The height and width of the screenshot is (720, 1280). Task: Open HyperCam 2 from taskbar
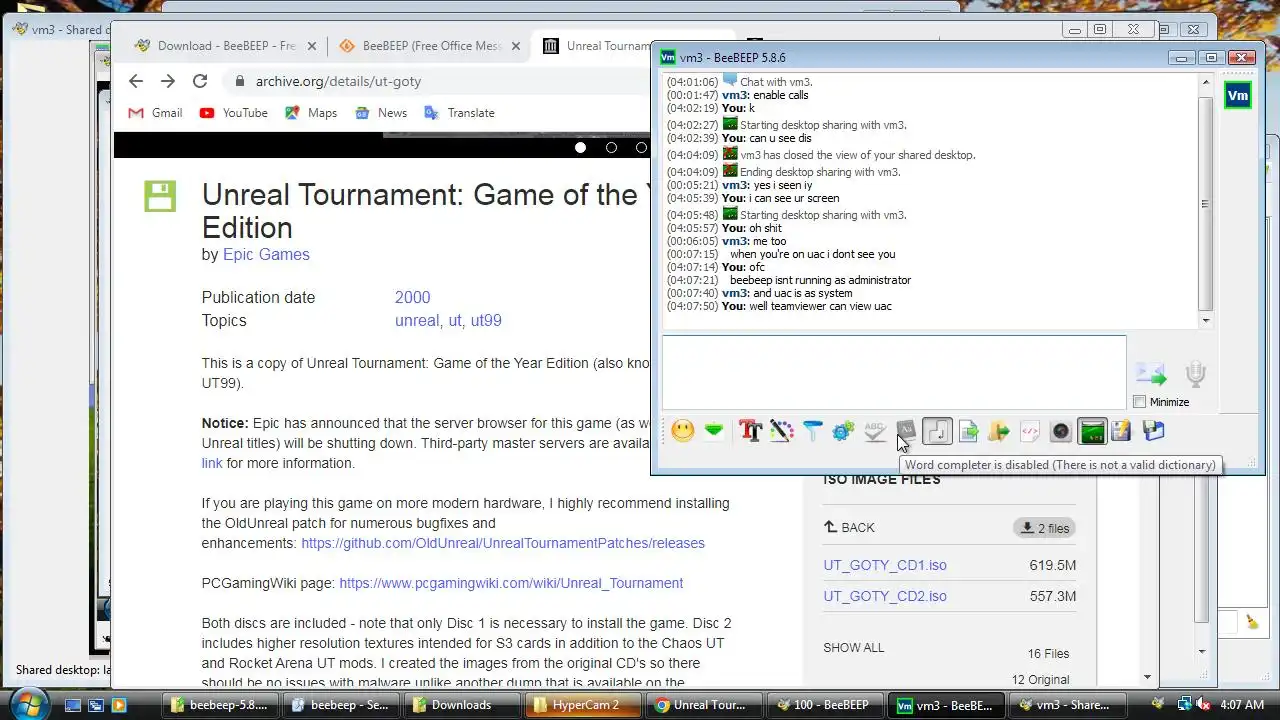point(584,705)
